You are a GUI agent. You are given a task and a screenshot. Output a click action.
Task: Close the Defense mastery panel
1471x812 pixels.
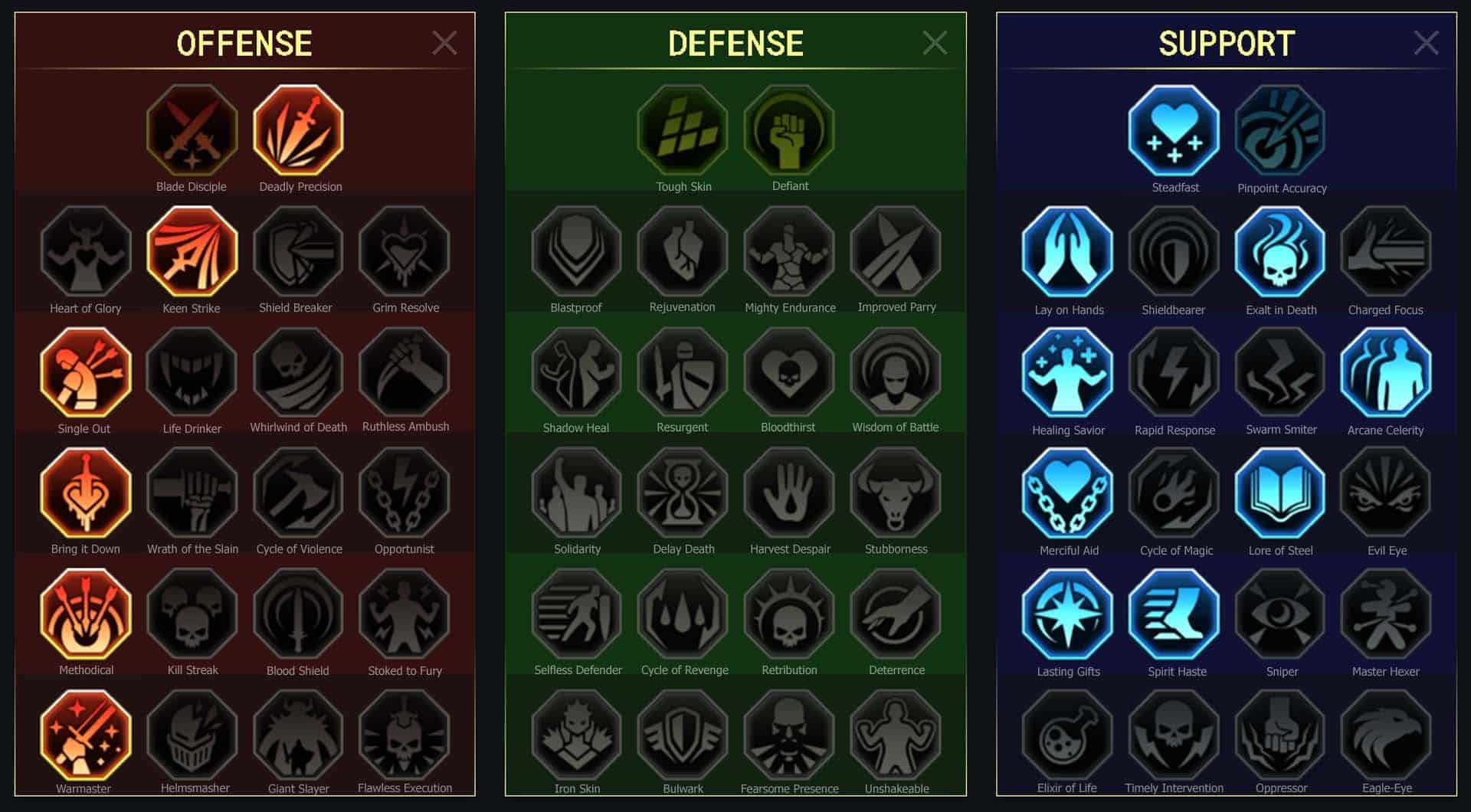coord(935,43)
